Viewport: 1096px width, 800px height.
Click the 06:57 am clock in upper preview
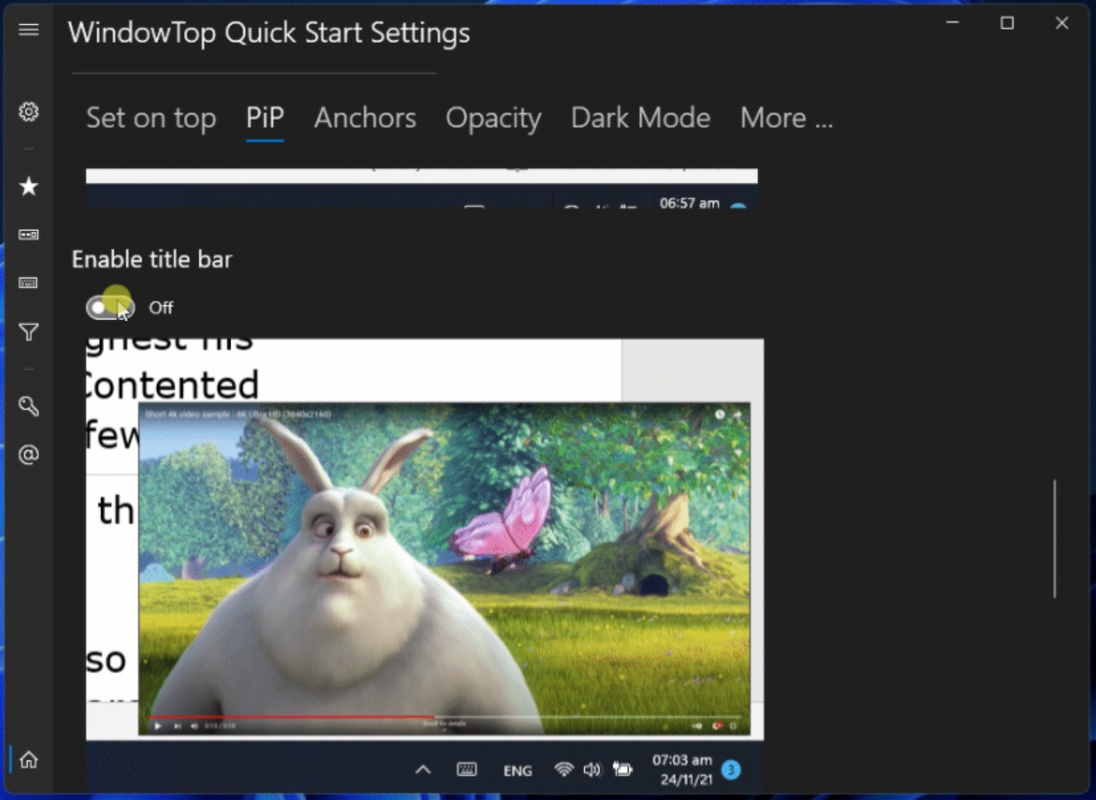[x=689, y=203]
